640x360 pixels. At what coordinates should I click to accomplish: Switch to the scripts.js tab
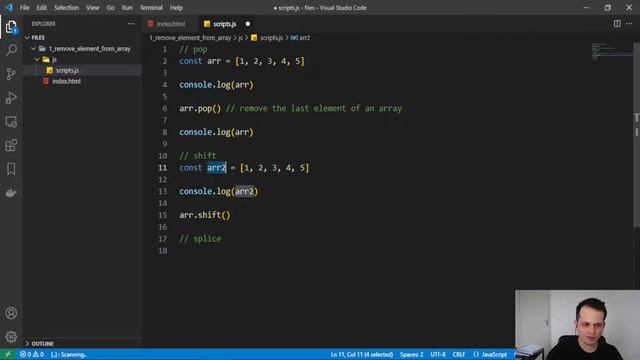coord(227,24)
